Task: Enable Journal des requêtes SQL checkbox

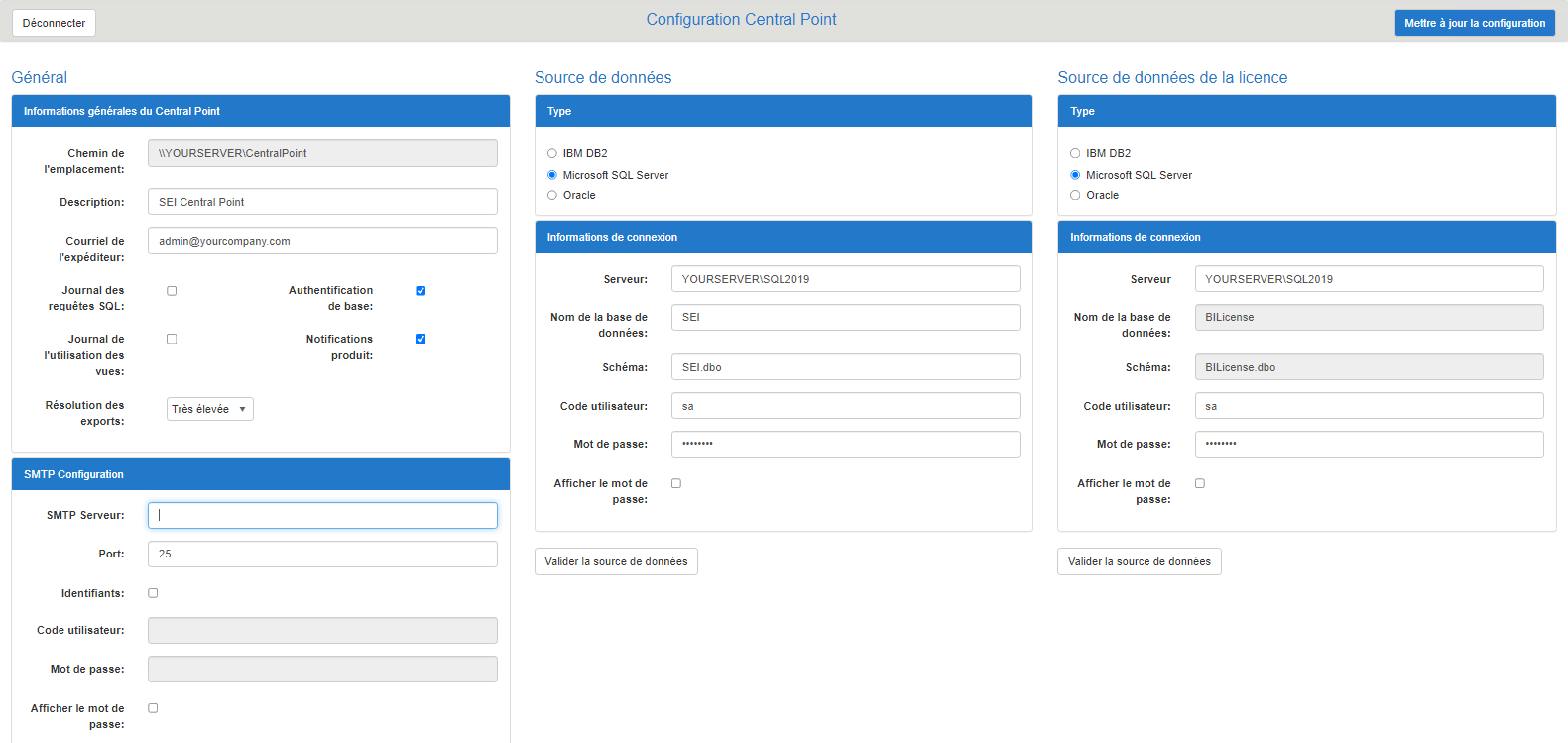Action: click(x=172, y=291)
